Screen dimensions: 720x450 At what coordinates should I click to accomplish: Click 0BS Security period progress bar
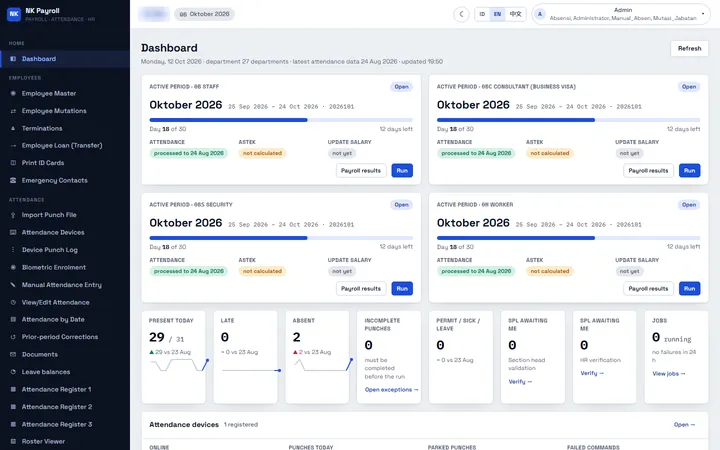click(x=281, y=238)
